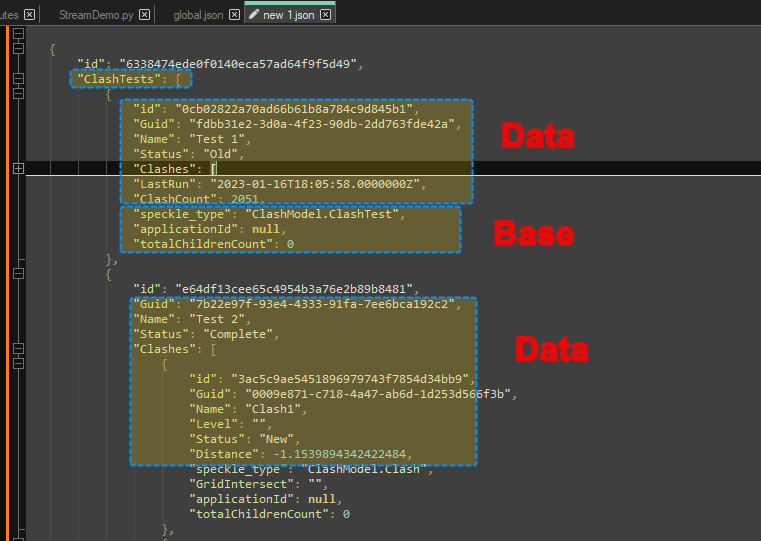Collapse the root object fold beside first brace

(x=18, y=49)
